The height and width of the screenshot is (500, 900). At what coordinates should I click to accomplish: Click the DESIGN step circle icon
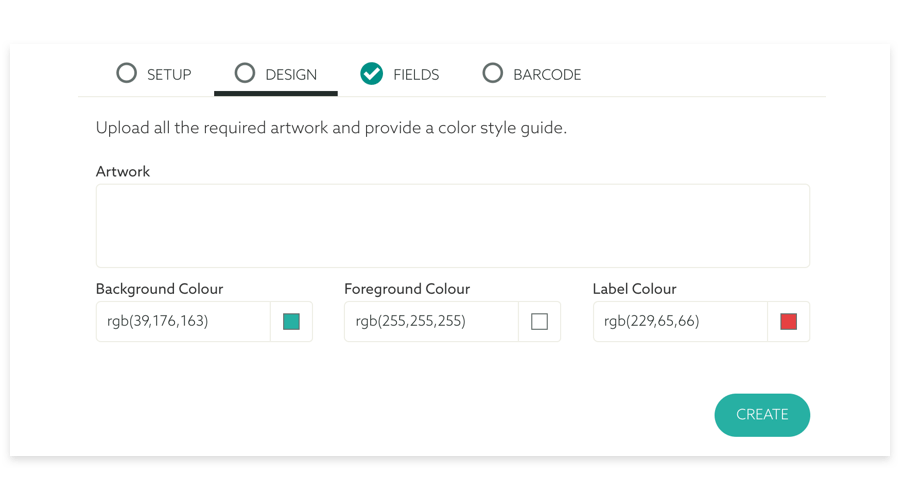[x=245, y=73]
